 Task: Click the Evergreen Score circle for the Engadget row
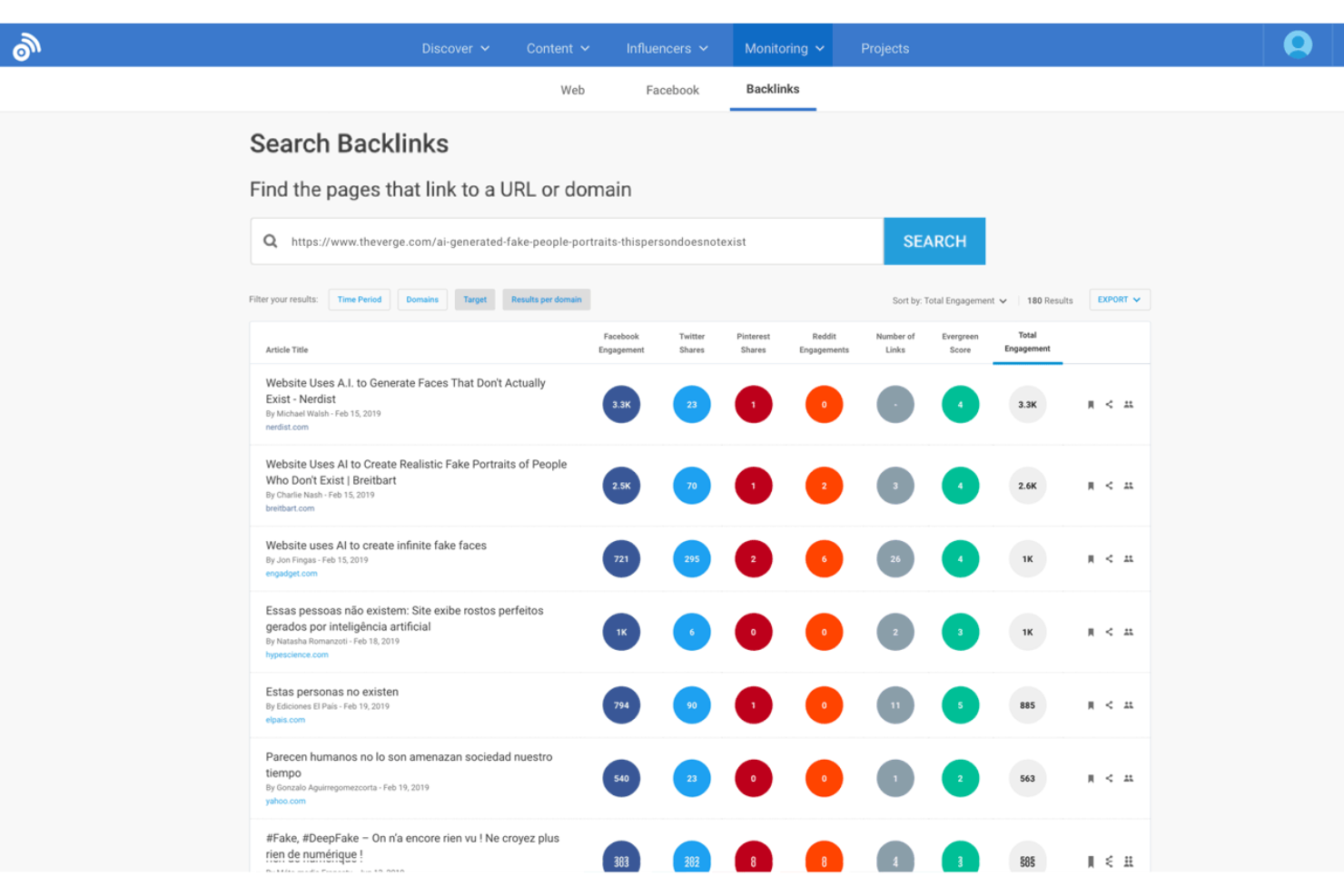tap(960, 558)
